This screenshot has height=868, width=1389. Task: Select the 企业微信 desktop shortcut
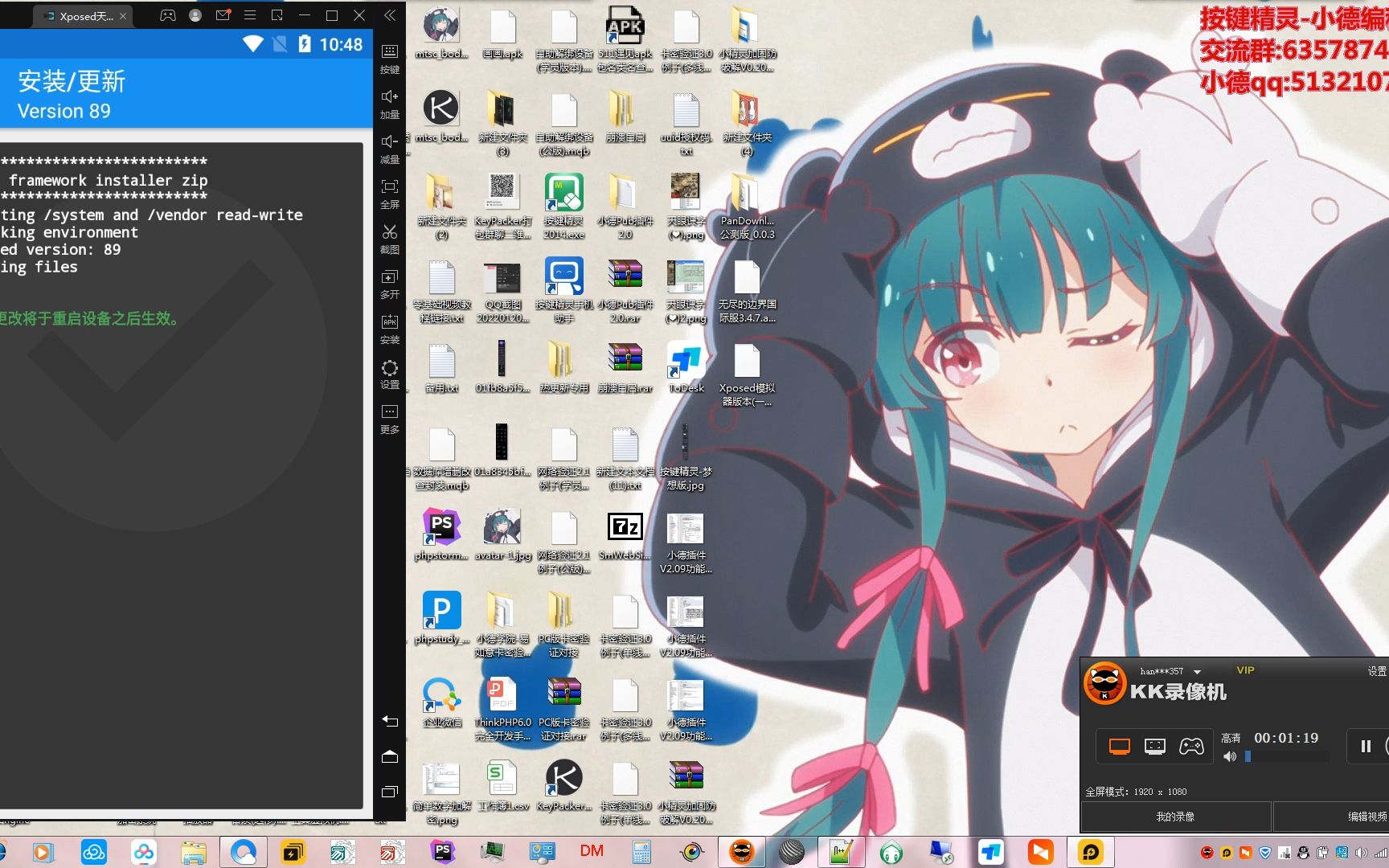pos(441,702)
